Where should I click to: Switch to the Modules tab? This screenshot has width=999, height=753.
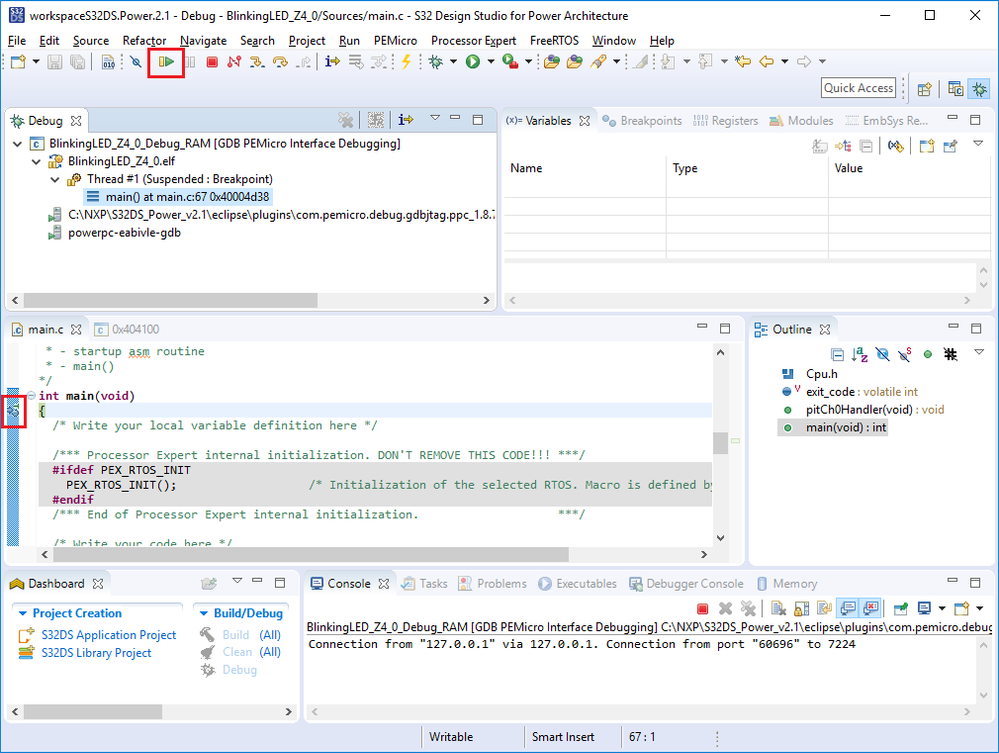tap(801, 121)
